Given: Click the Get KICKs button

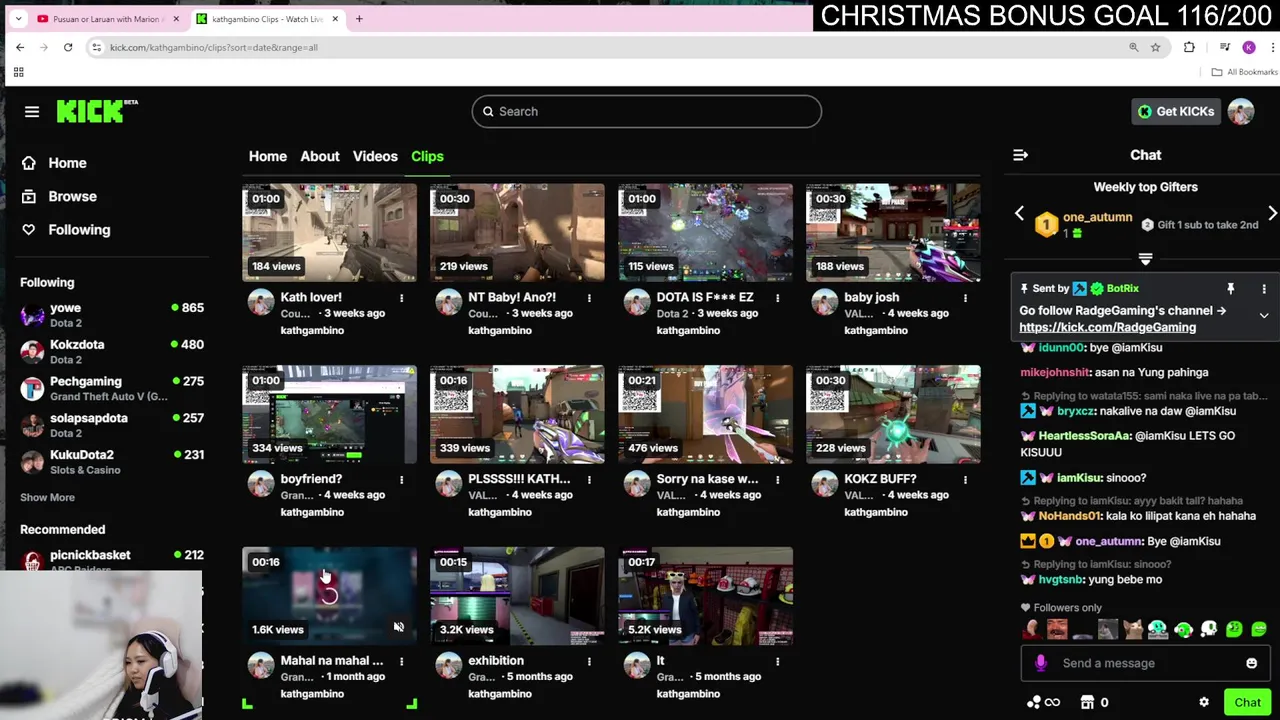Looking at the screenshot, I should pyautogui.click(x=1176, y=112).
